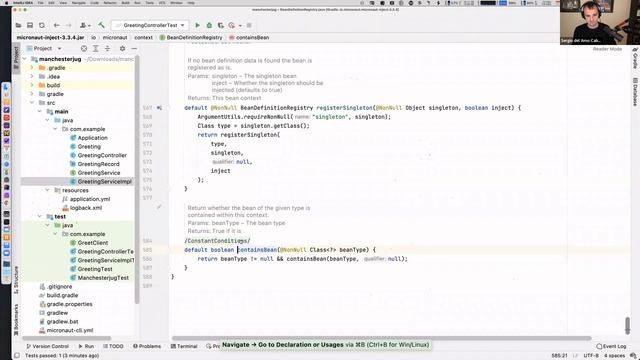
Task: Open the Version Control tool window tab
Action: (47, 346)
